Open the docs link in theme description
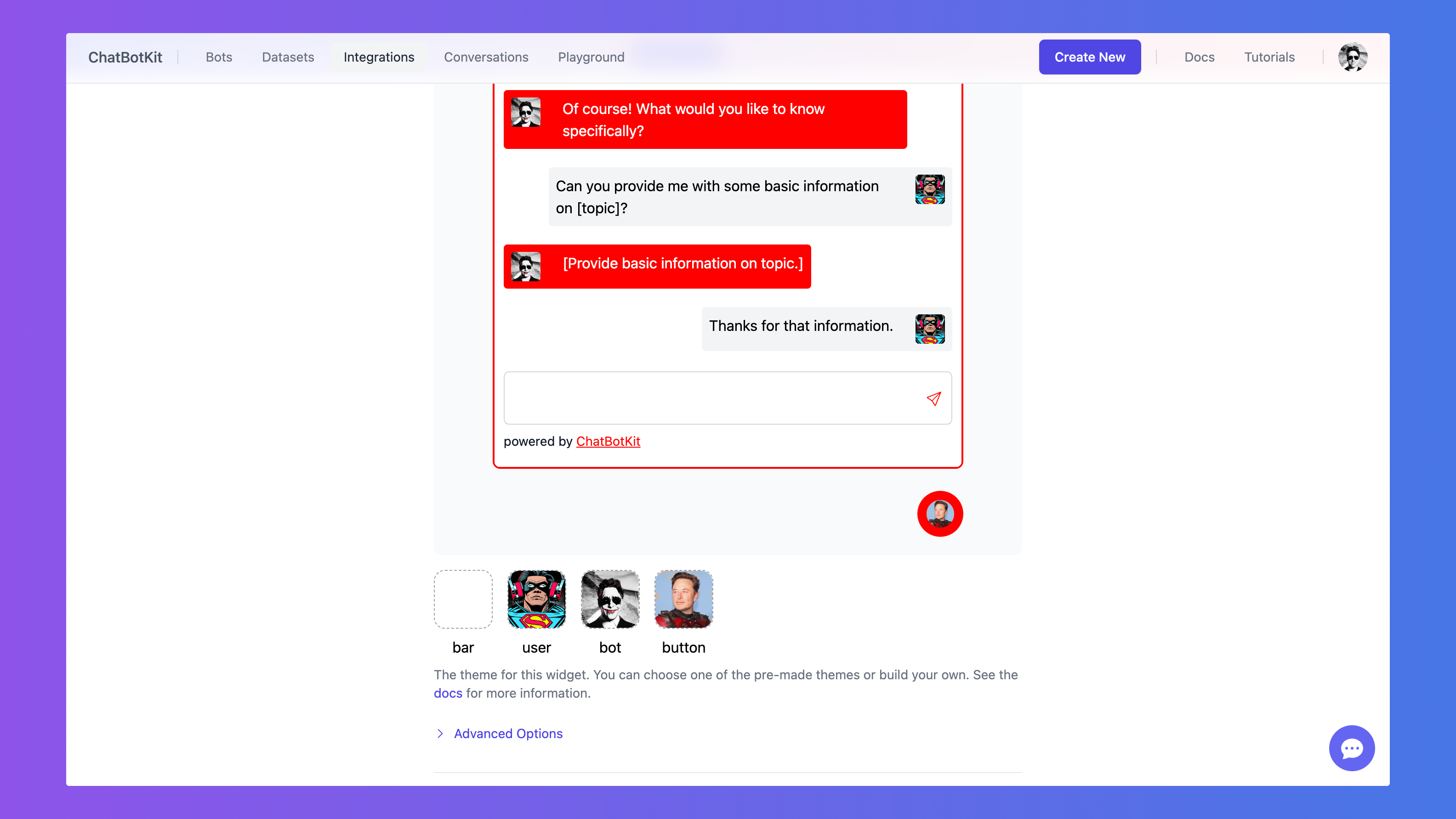Image resolution: width=1456 pixels, height=819 pixels. [x=448, y=693]
